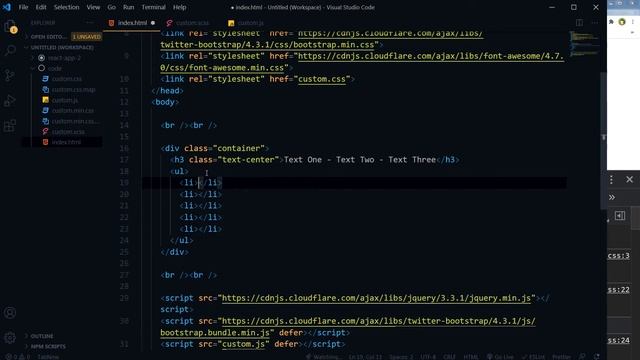
Task: Click CRLF end-of-line setting
Action: (449, 357)
